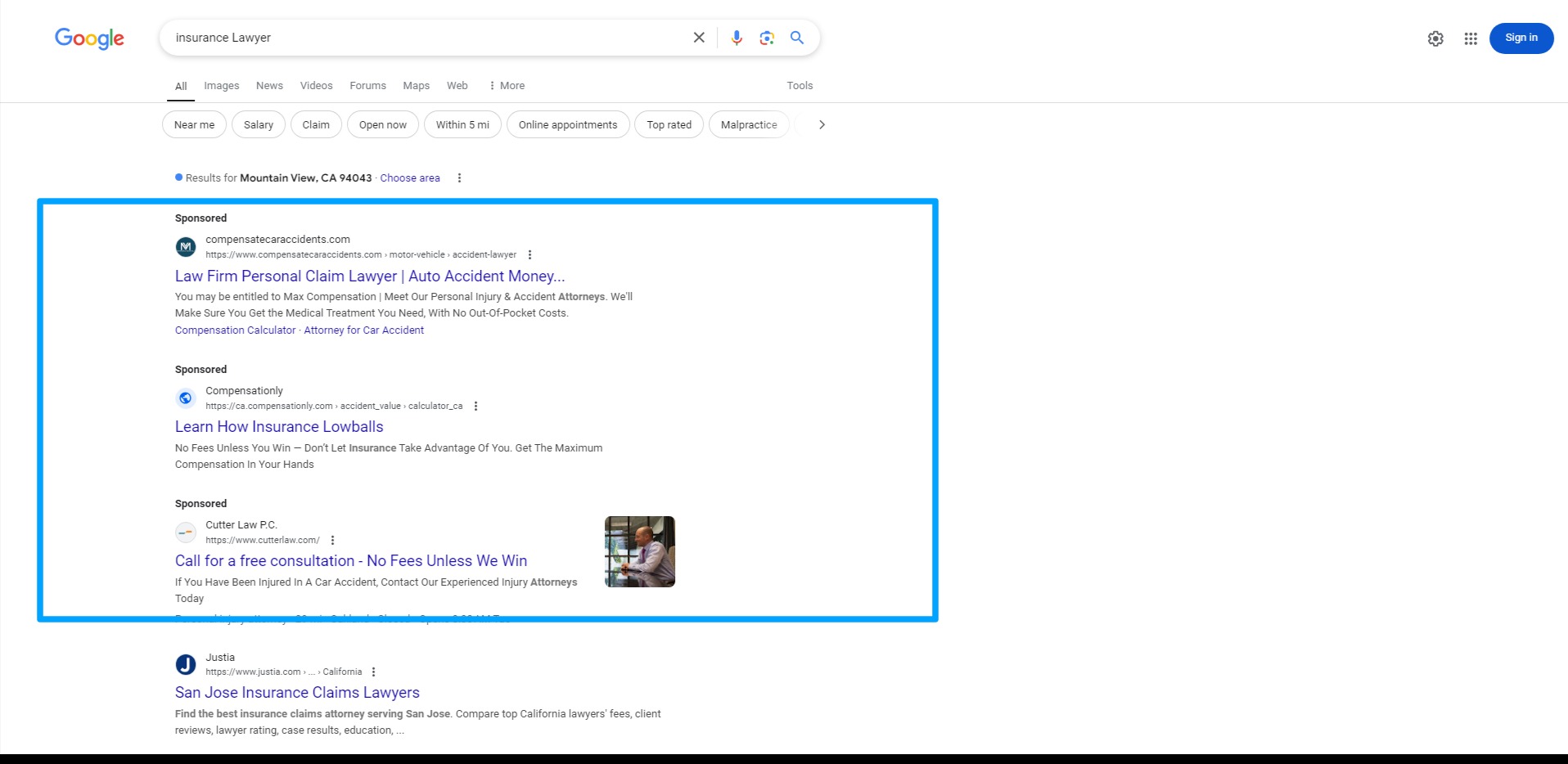Click the Cutter Law P.C. site name
Viewport: 1568px width, 764px height.
click(241, 525)
